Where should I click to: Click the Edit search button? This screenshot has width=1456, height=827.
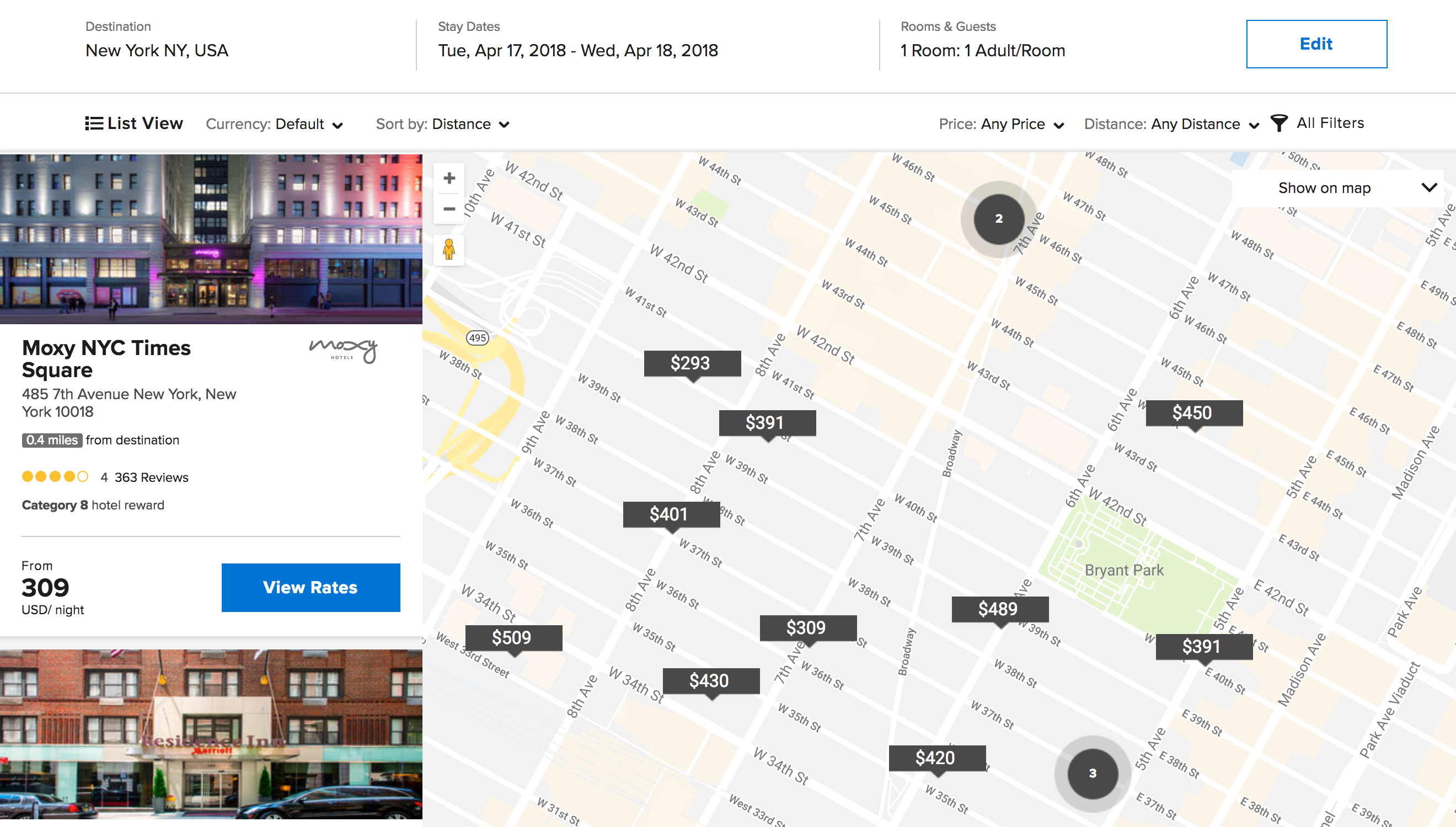[1316, 44]
